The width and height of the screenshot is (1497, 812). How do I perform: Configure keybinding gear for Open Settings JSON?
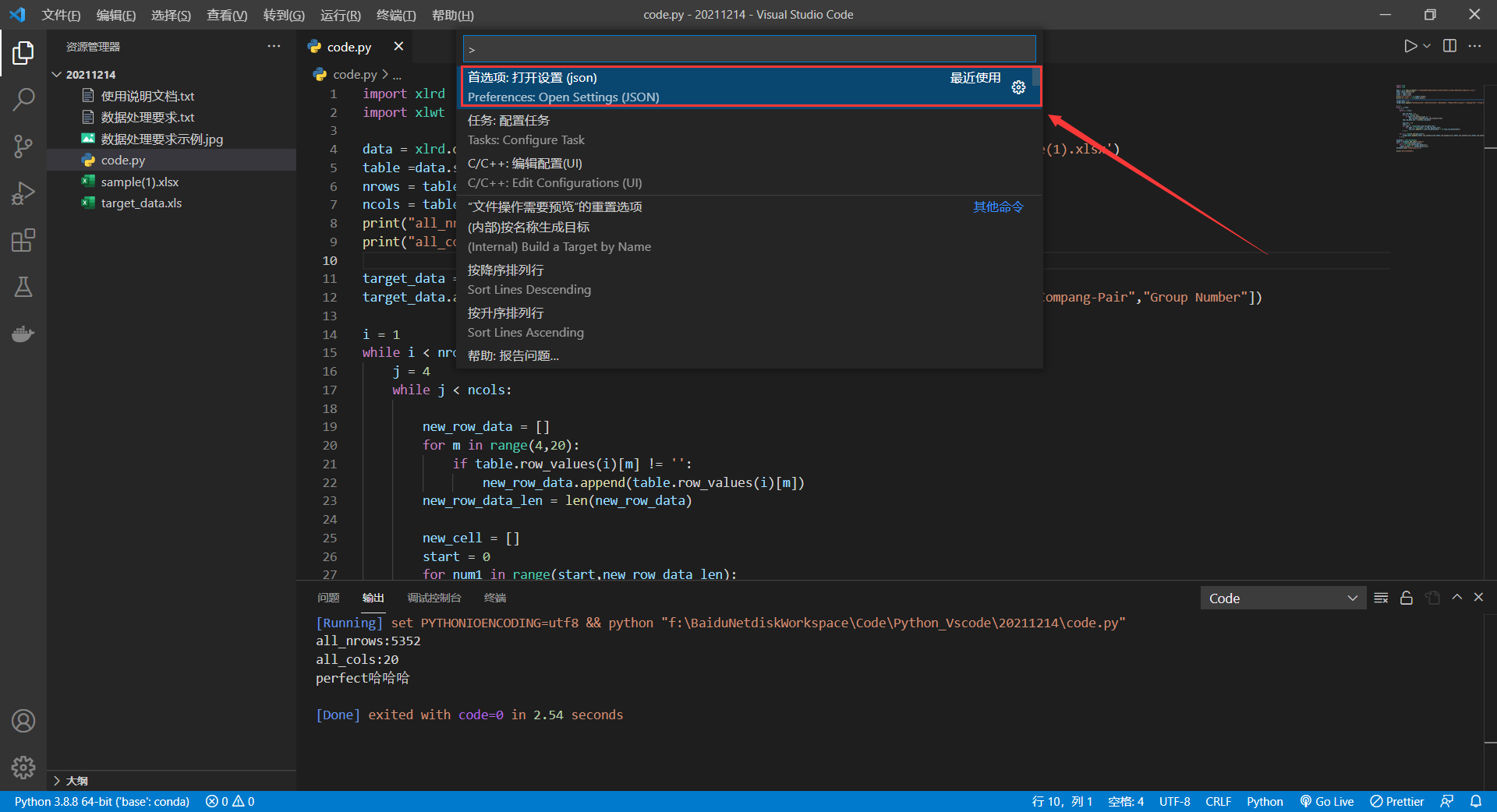coord(1018,87)
